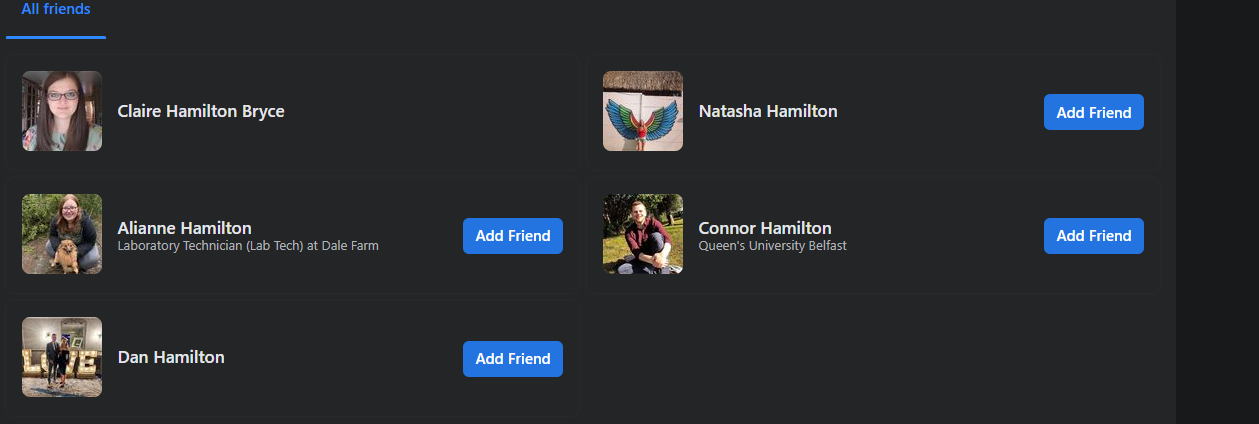This screenshot has height=424, width=1259.
Task: Click Connor Hamilton's profile thumbnail
Action: click(643, 234)
